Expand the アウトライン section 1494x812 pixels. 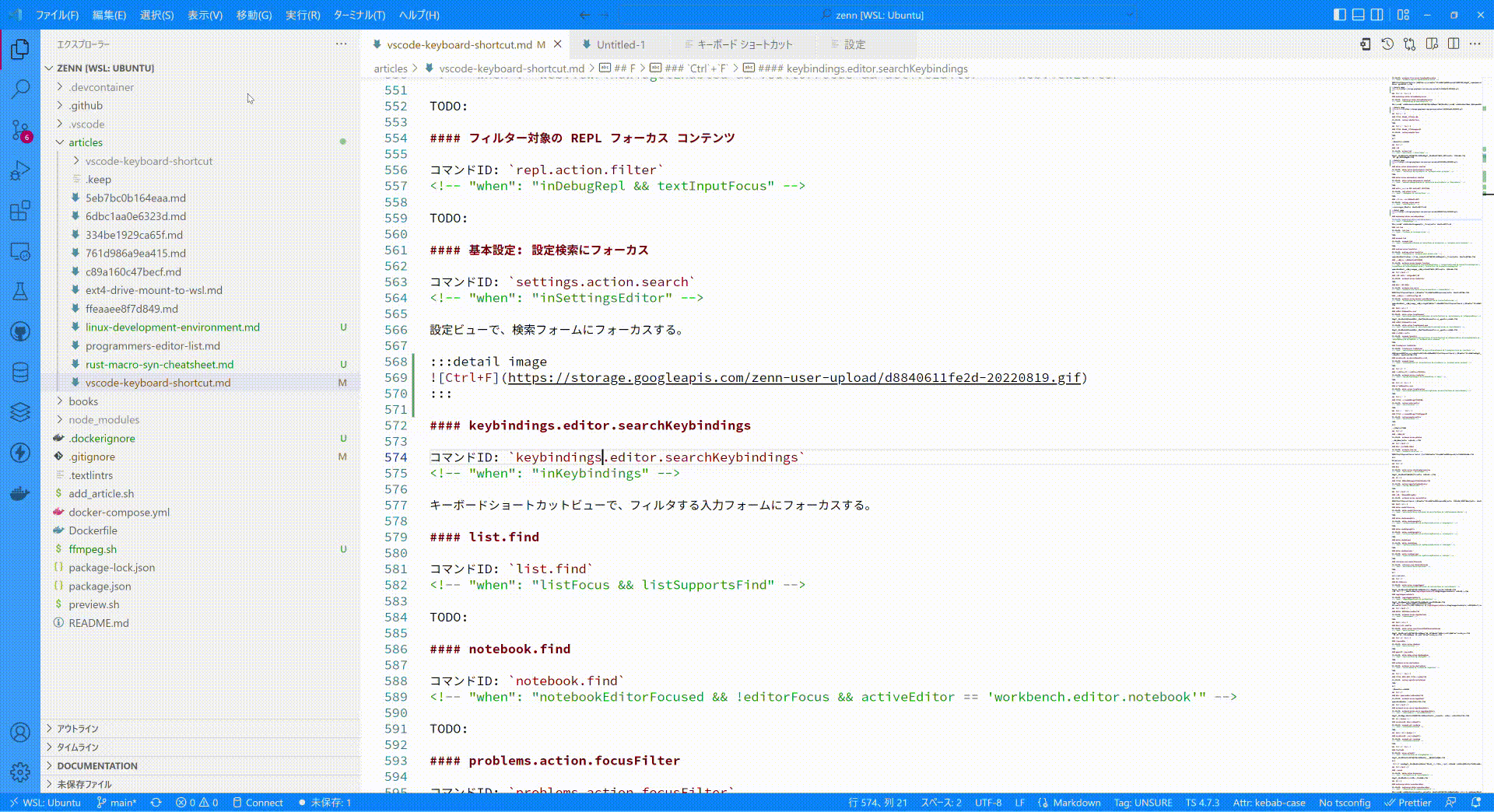pyautogui.click(x=77, y=729)
